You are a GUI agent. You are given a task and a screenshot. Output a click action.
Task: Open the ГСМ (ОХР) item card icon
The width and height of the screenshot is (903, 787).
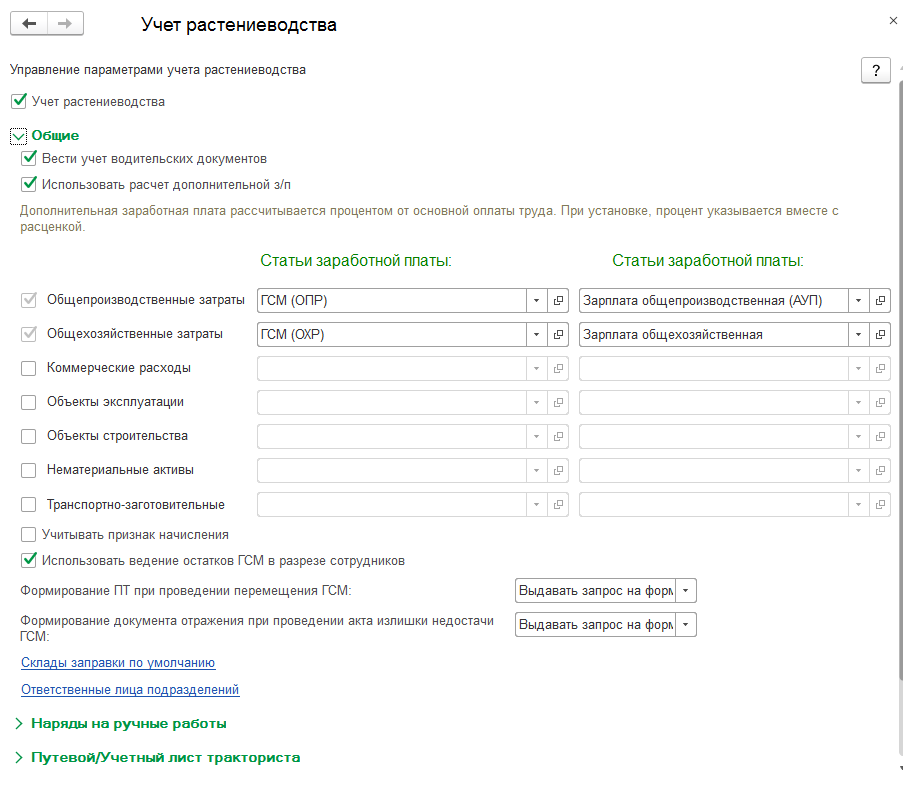click(x=558, y=334)
